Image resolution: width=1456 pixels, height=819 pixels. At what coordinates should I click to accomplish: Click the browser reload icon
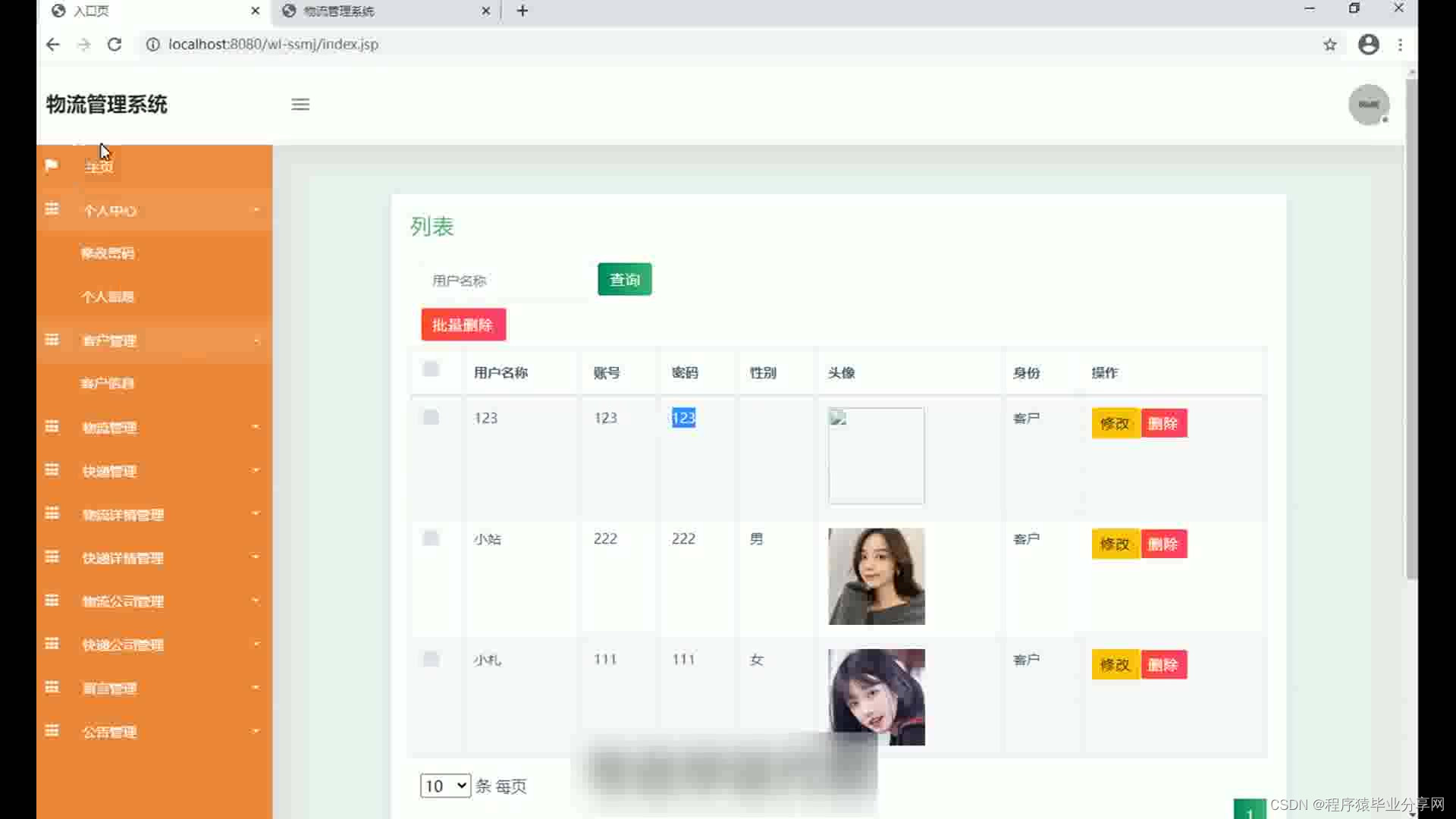(x=115, y=45)
